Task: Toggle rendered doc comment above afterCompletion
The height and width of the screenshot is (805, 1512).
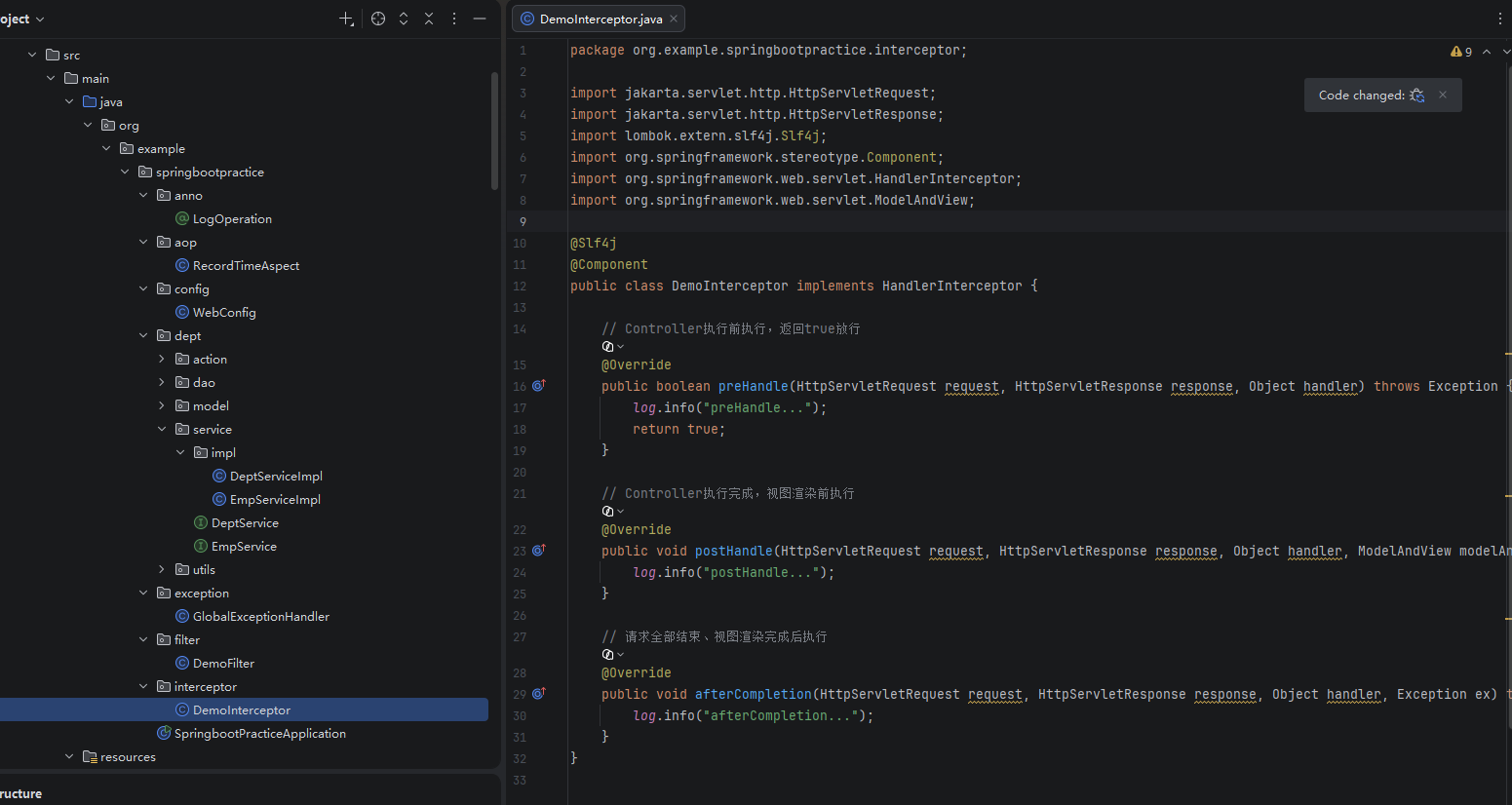Action: [612, 655]
